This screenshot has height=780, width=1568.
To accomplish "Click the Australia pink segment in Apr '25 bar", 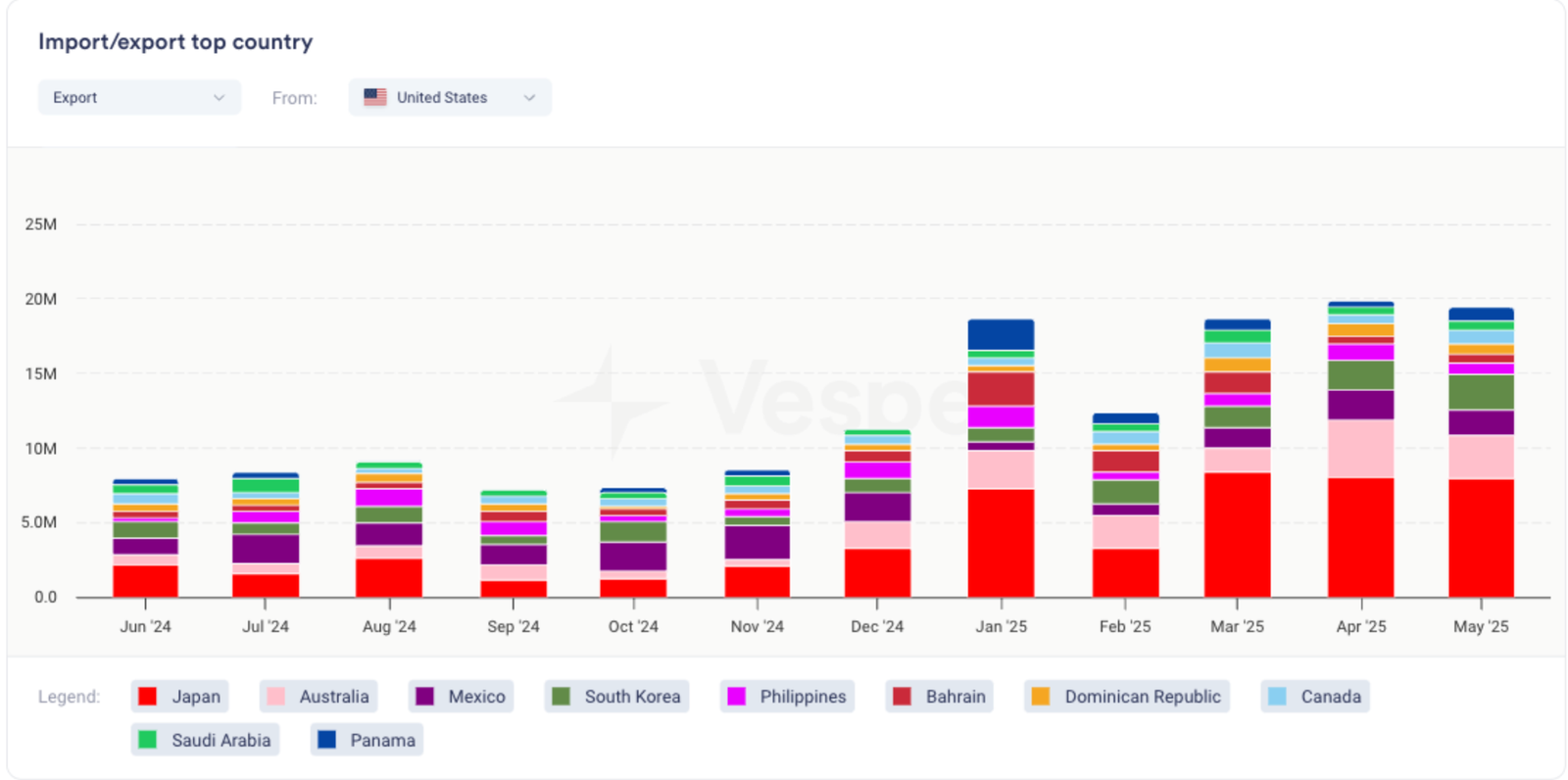I will point(1360,449).
